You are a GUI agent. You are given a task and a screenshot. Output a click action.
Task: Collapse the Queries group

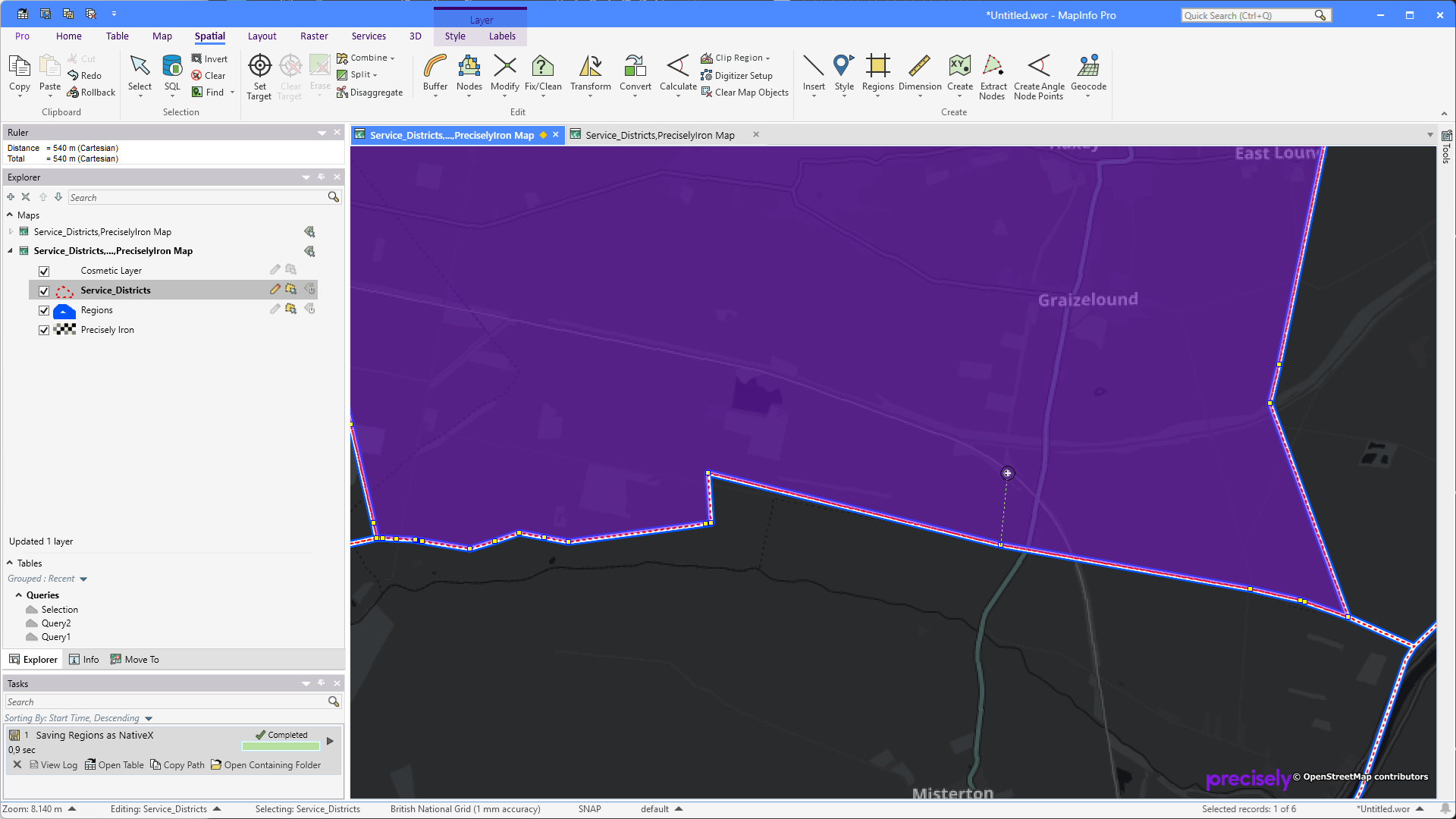click(x=19, y=595)
